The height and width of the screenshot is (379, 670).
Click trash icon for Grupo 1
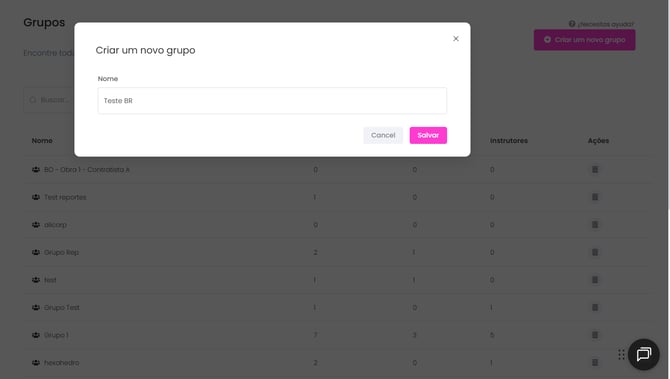point(595,335)
